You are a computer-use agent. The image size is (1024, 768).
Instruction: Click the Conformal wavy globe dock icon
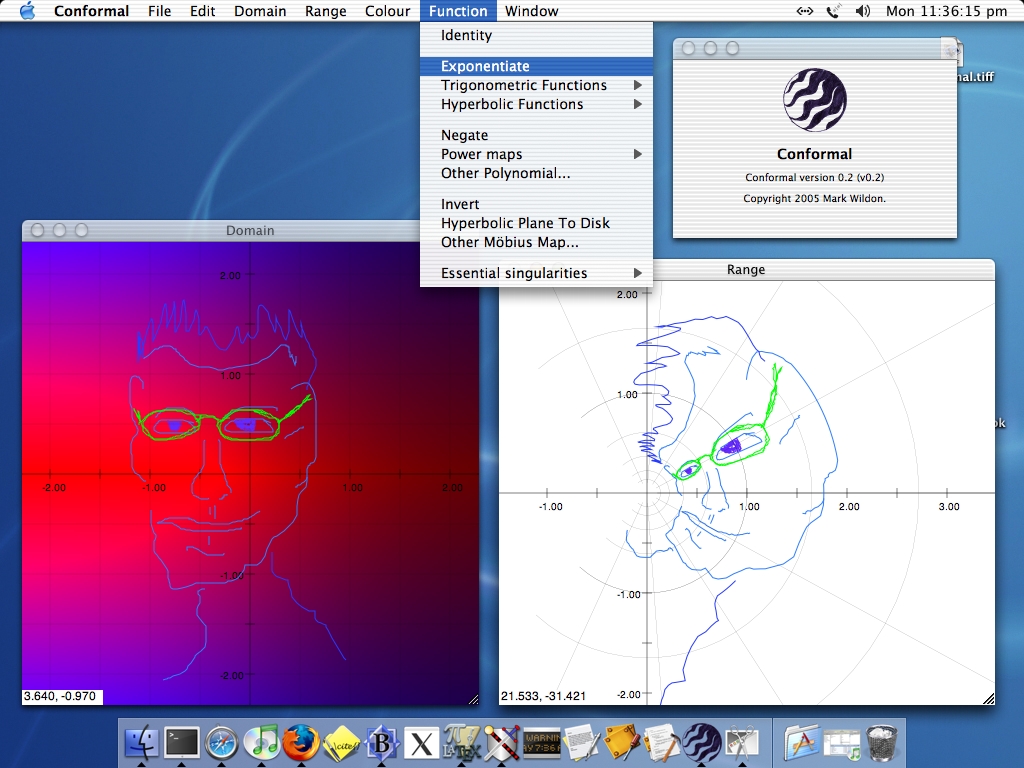point(701,743)
